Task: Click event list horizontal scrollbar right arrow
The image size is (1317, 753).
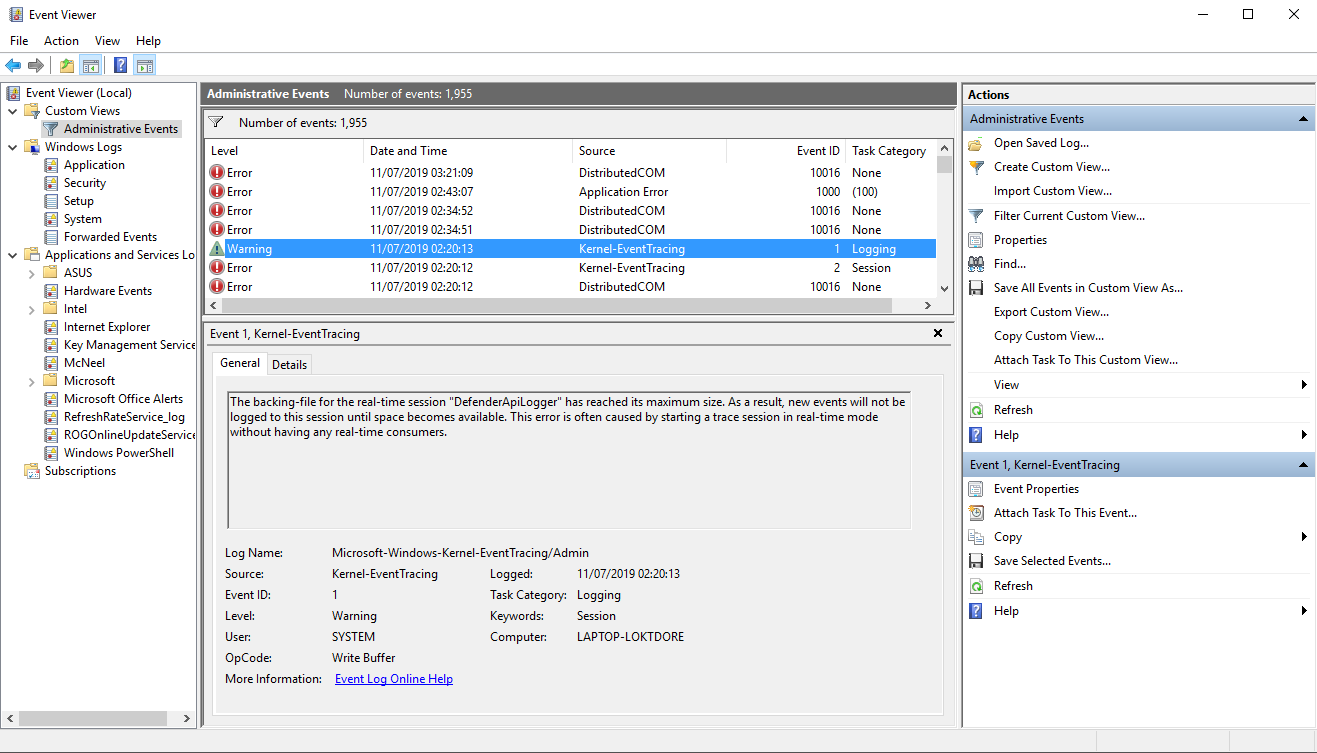Action: pos(928,305)
